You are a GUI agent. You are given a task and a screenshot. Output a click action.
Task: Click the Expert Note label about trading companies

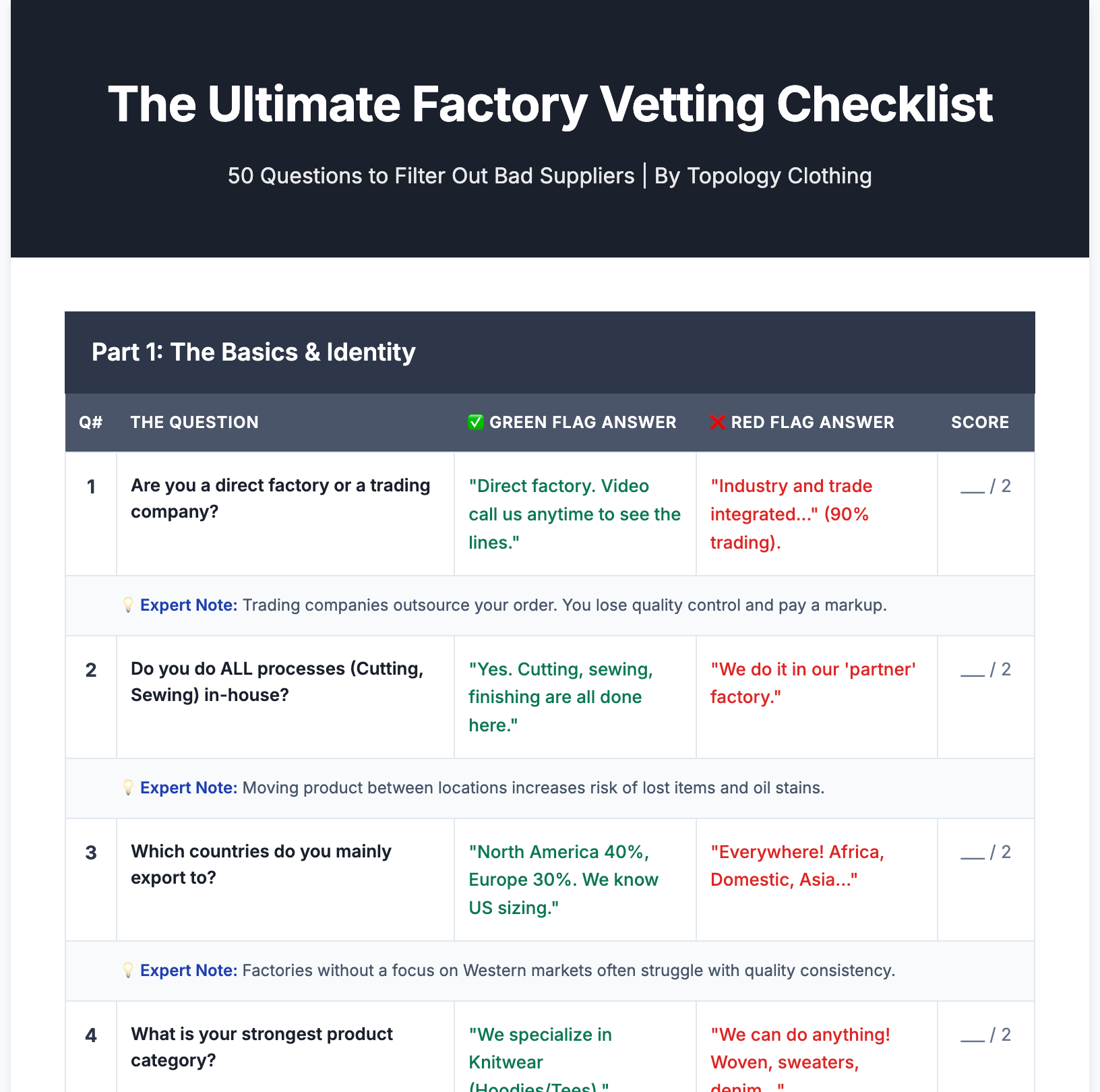189,605
